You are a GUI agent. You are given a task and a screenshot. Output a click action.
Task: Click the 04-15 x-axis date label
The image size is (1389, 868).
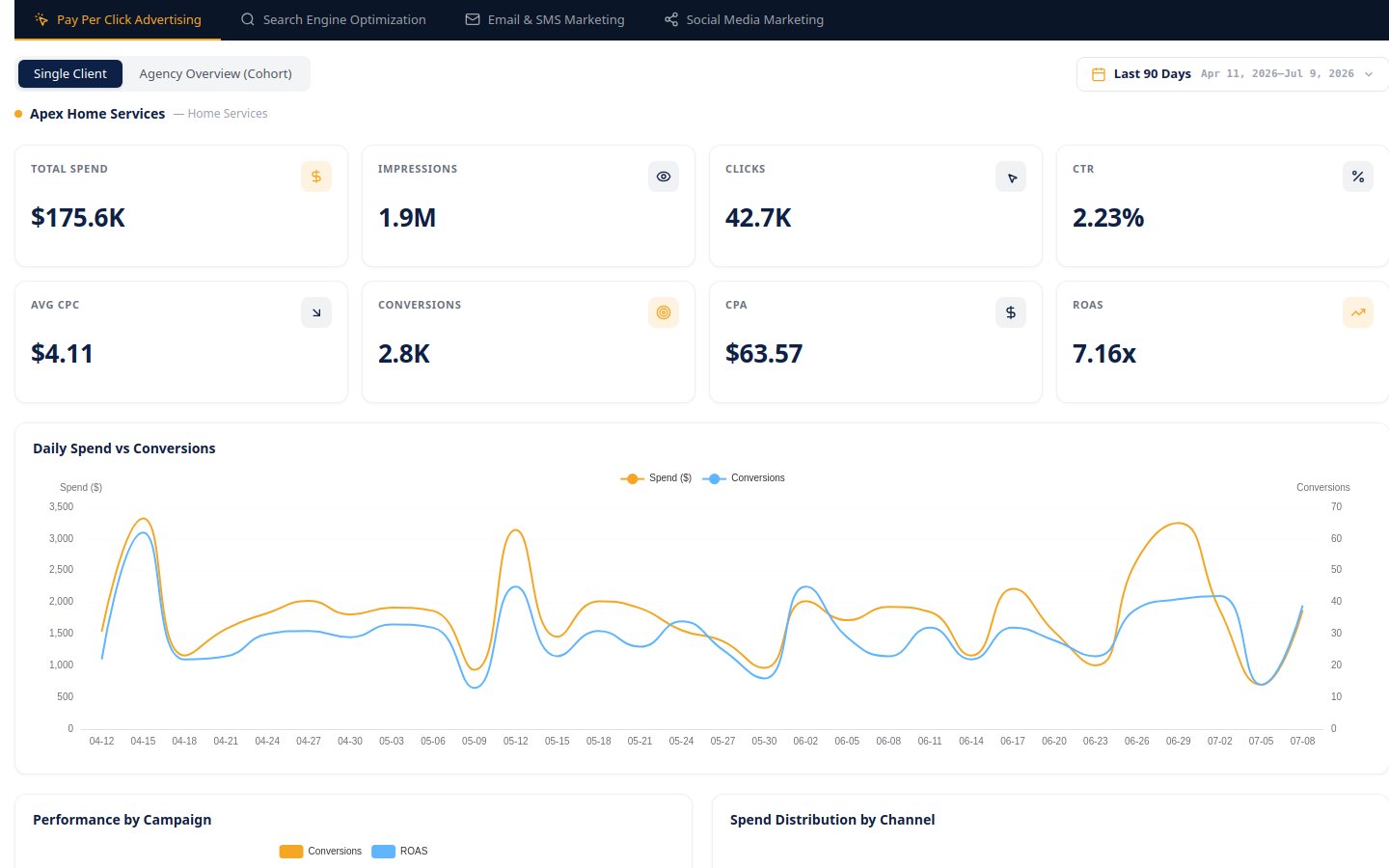click(143, 742)
